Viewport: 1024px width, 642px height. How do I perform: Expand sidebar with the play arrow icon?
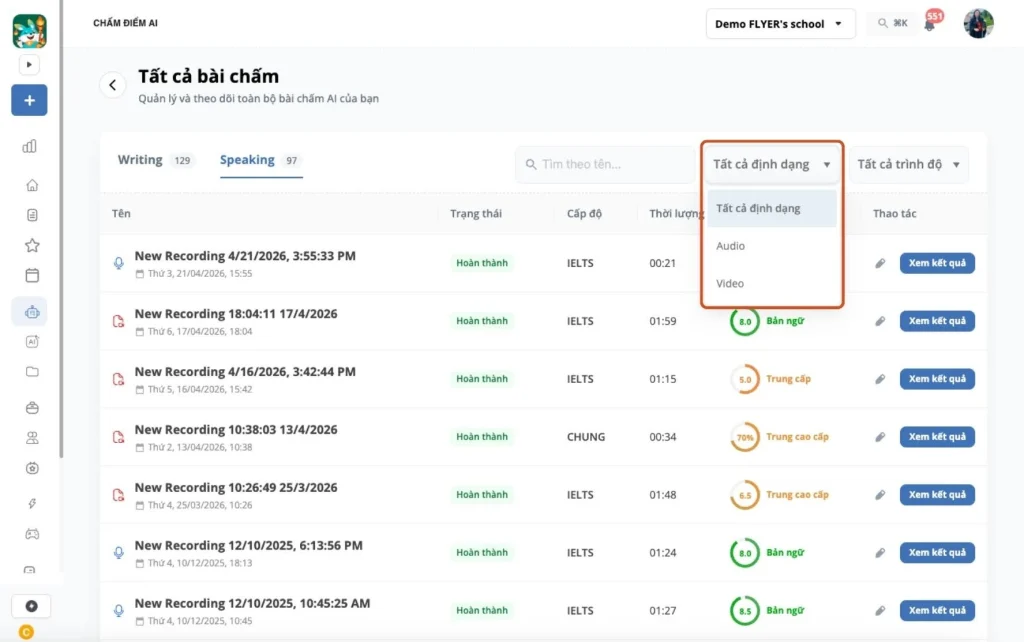tap(29, 65)
